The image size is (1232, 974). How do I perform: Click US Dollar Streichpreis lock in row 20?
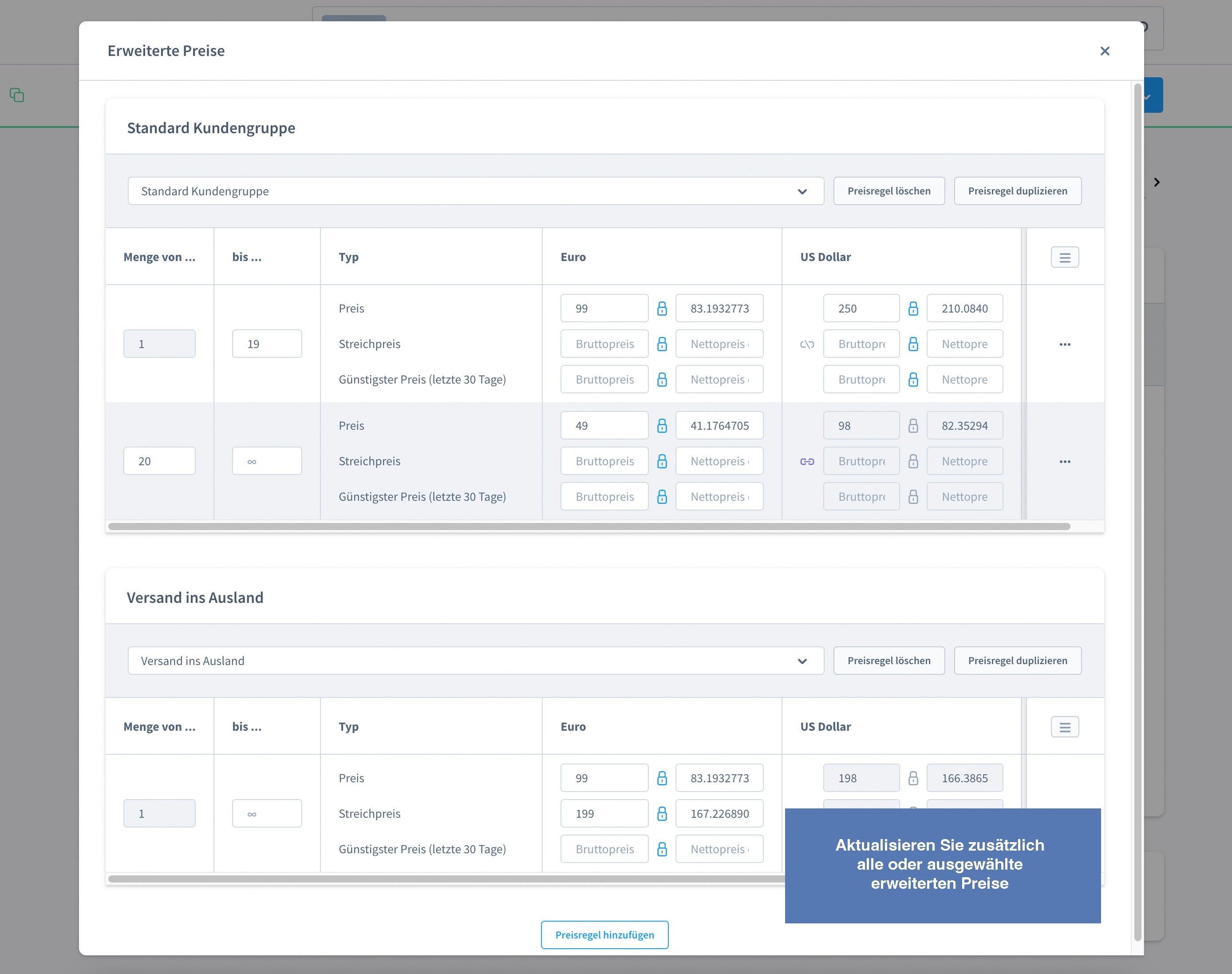click(x=913, y=461)
